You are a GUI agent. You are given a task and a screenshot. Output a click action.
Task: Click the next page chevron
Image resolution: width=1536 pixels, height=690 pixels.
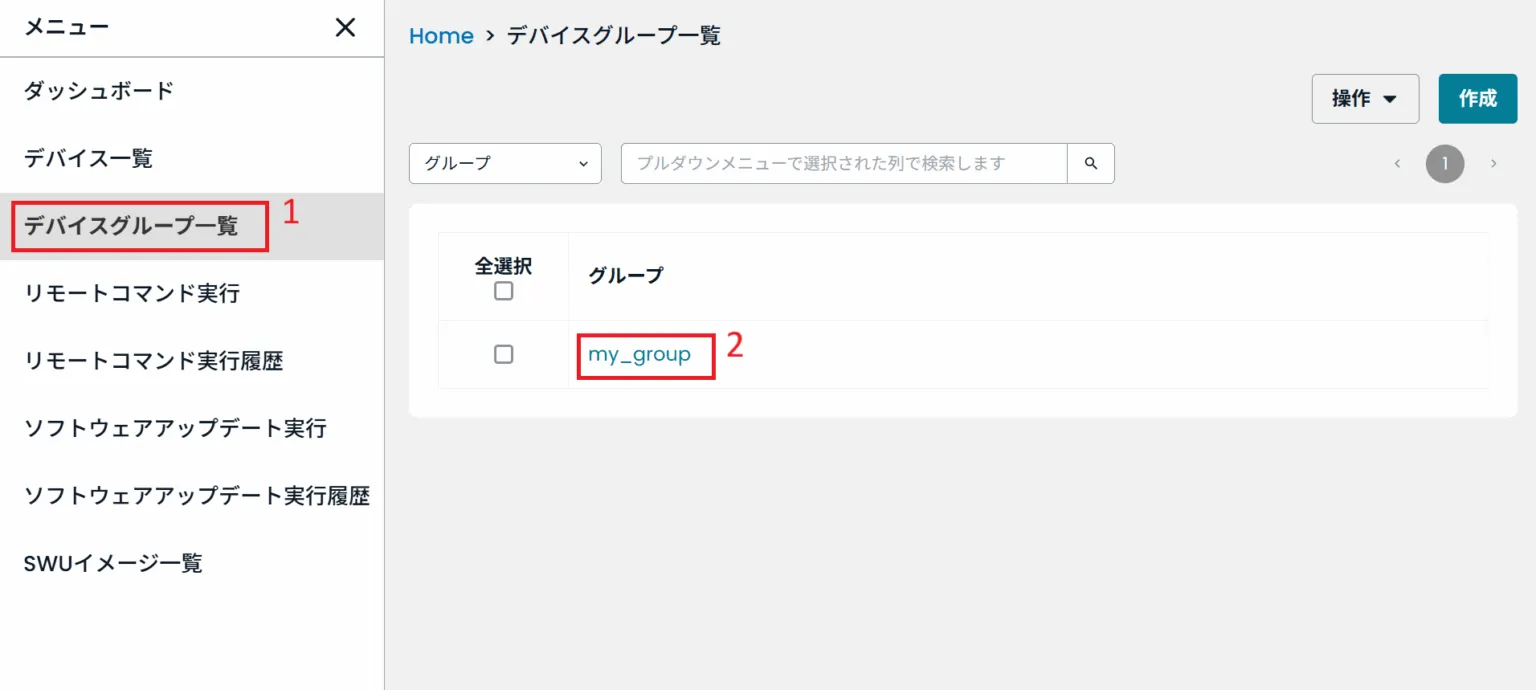(x=1494, y=163)
